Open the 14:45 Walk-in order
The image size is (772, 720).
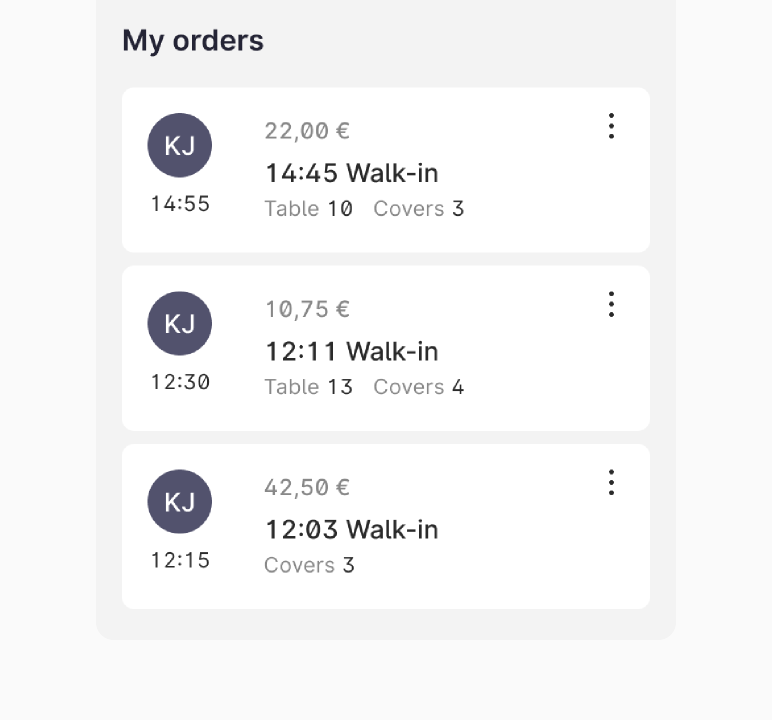[352, 173]
